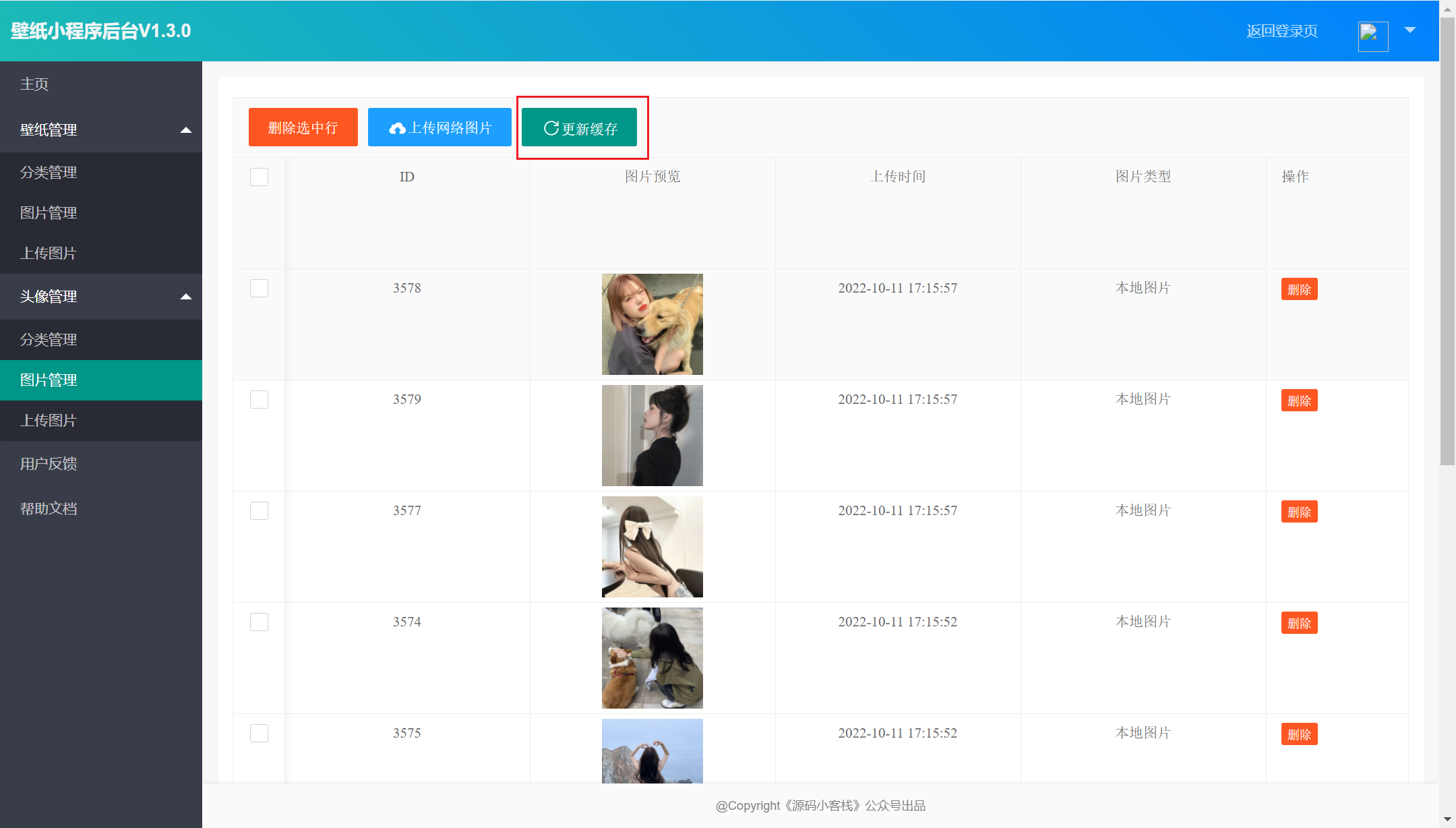Select 图片管理 under 头像管理 in sidebar
This screenshot has width=1456, height=828.
(47, 380)
